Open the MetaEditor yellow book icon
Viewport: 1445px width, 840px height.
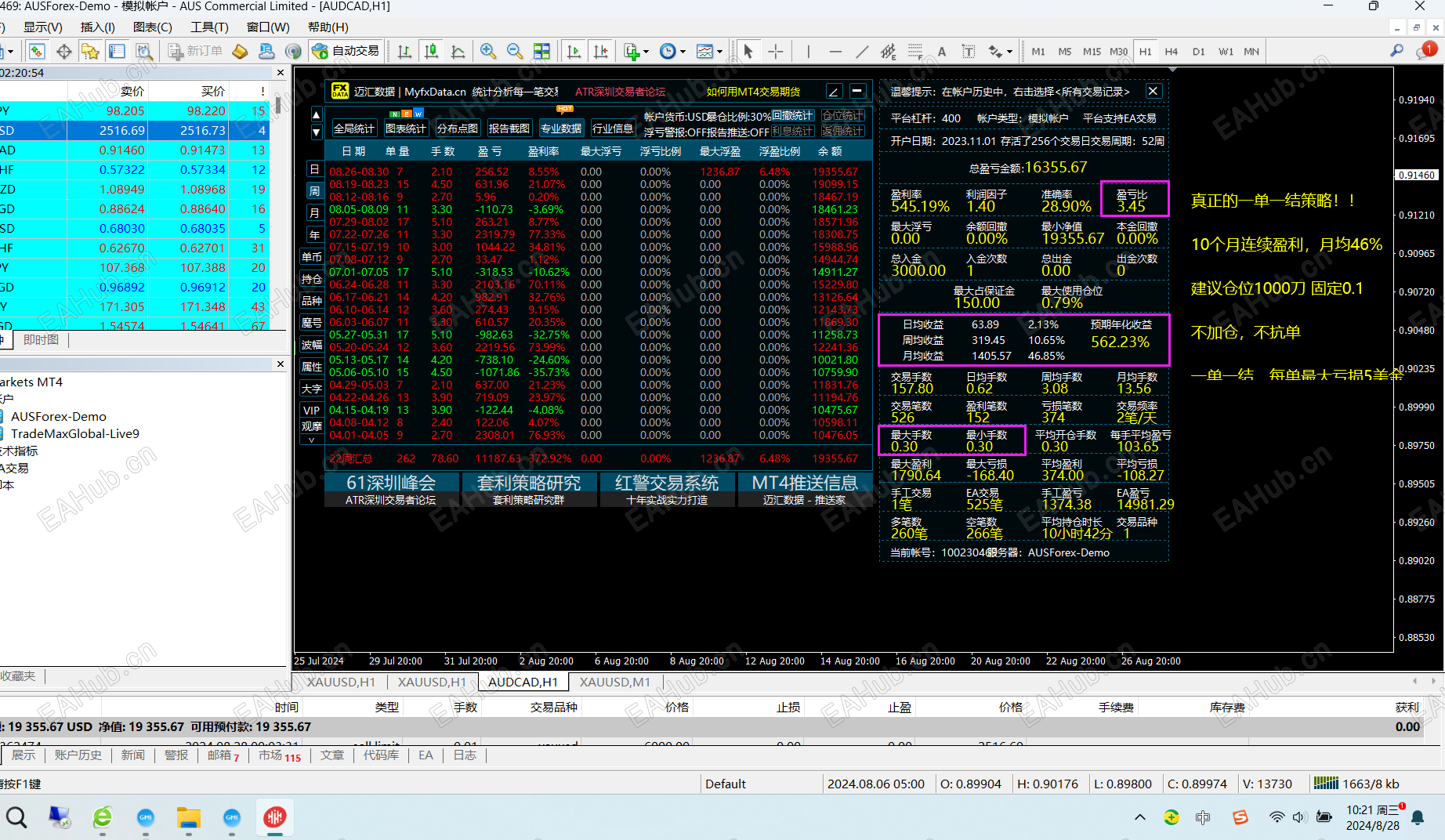240,52
